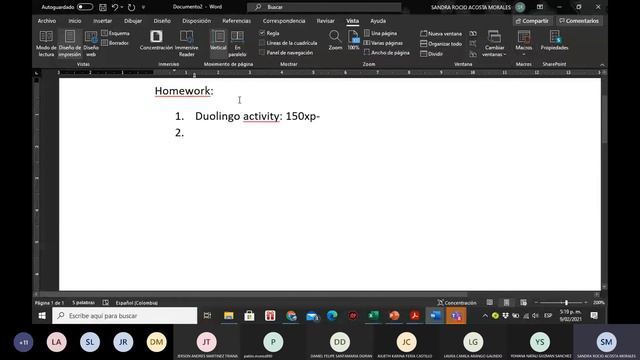The height and width of the screenshot is (360, 640).
Task: Open Immersive Reader
Action: coord(187,43)
